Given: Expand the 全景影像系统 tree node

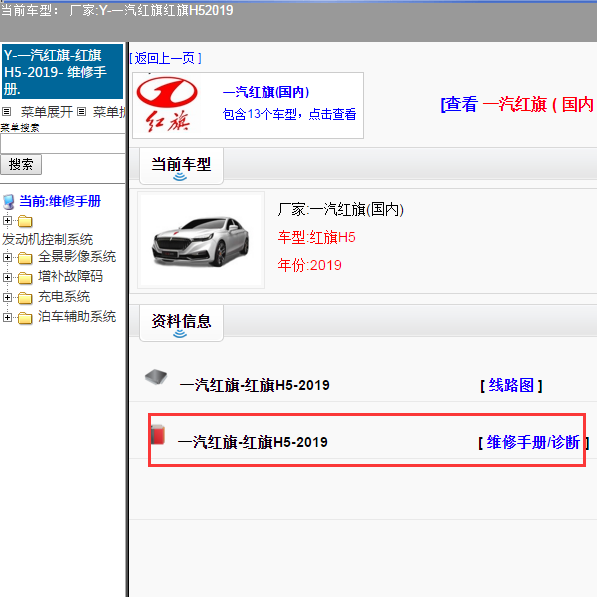Looking at the screenshot, I should click(x=7, y=257).
